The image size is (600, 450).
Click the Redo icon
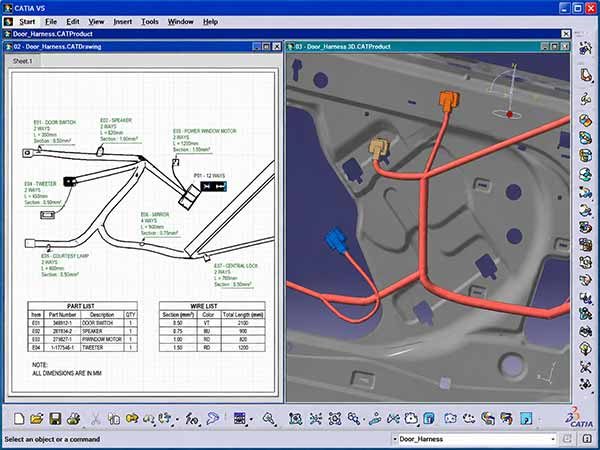[165, 418]
